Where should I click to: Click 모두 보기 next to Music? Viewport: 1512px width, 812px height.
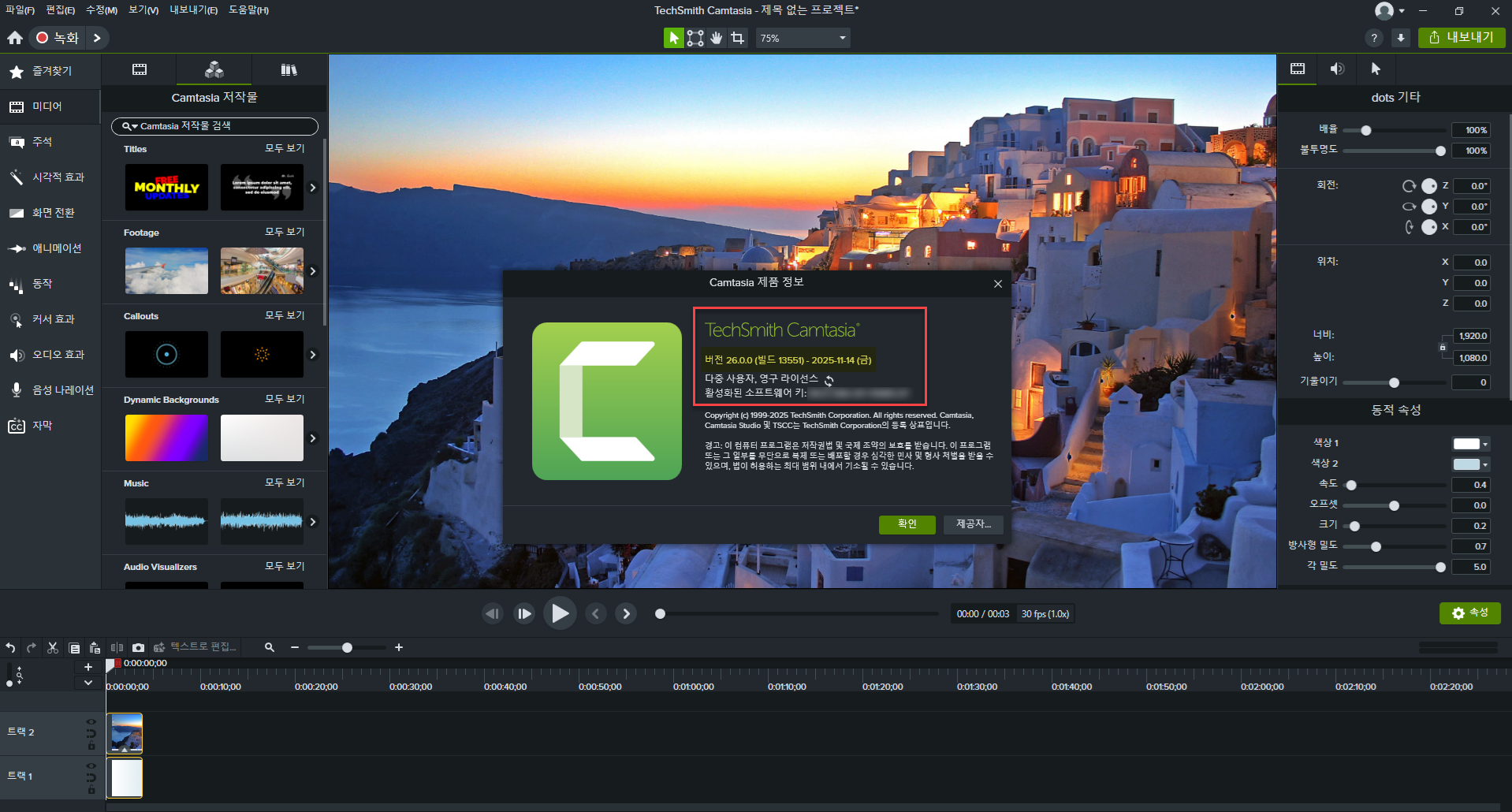tap(285, 482)
